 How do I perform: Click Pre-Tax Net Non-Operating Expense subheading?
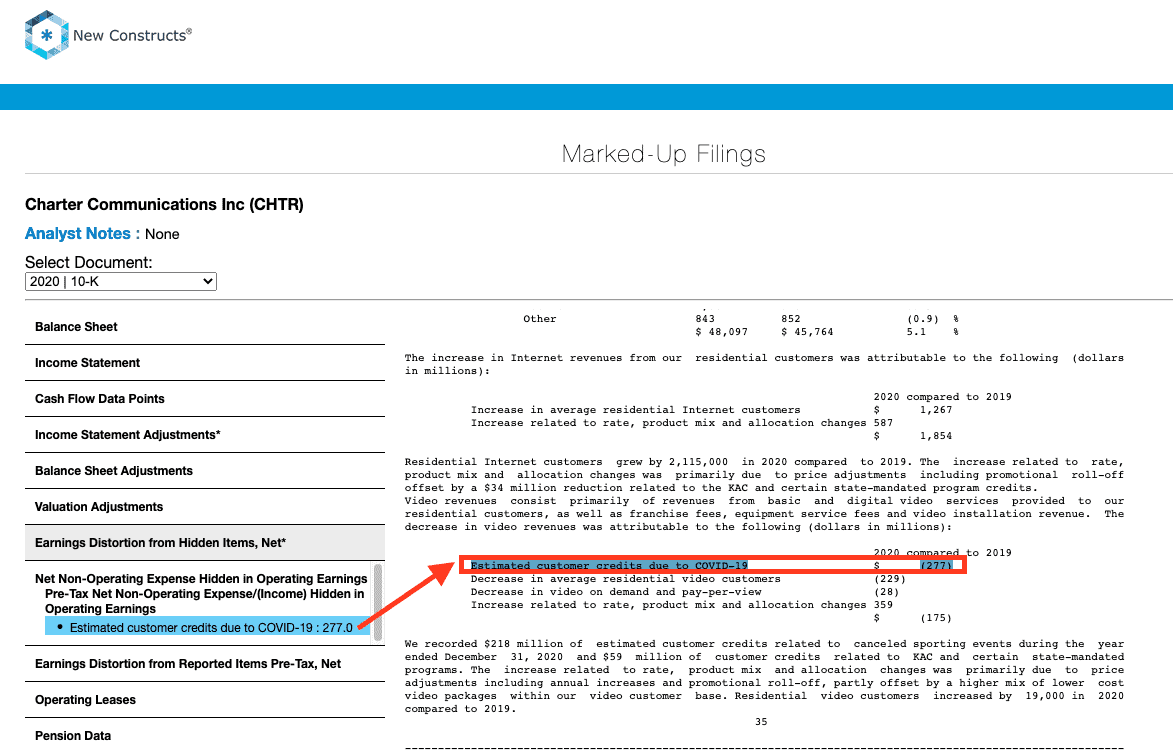tap(204, 601)
